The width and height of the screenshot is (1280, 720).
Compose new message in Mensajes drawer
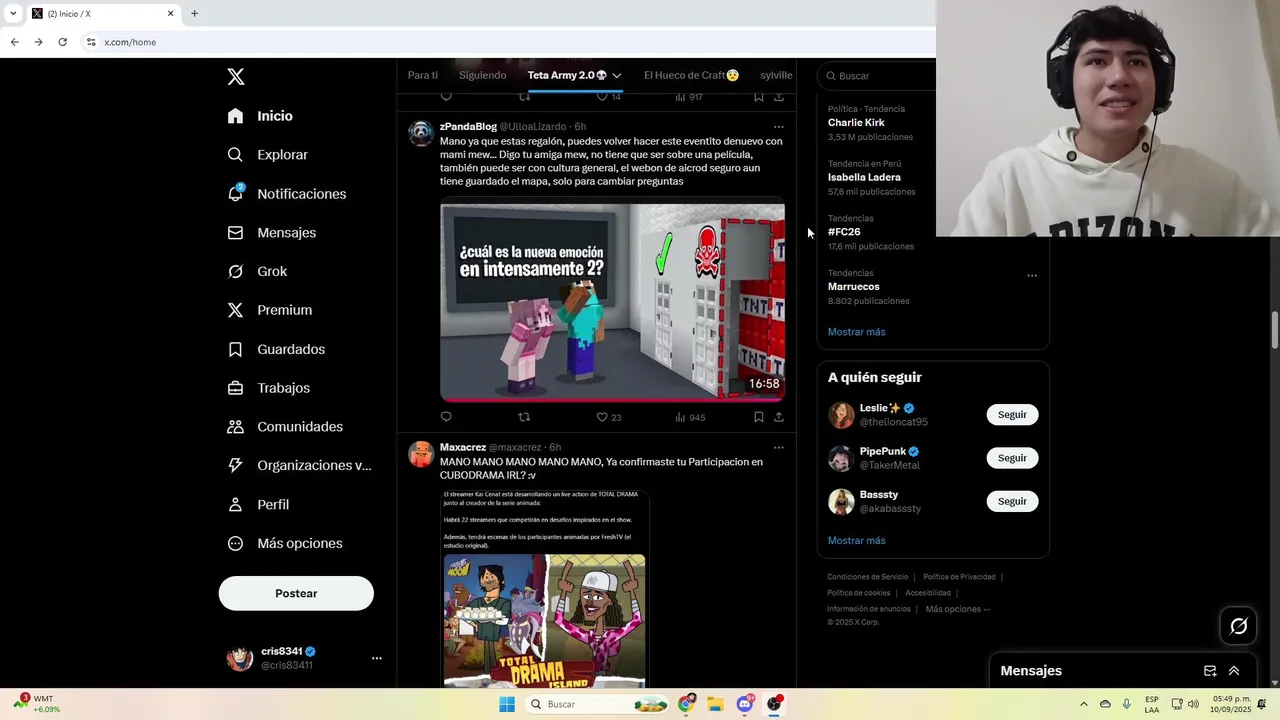(1210, 671)
